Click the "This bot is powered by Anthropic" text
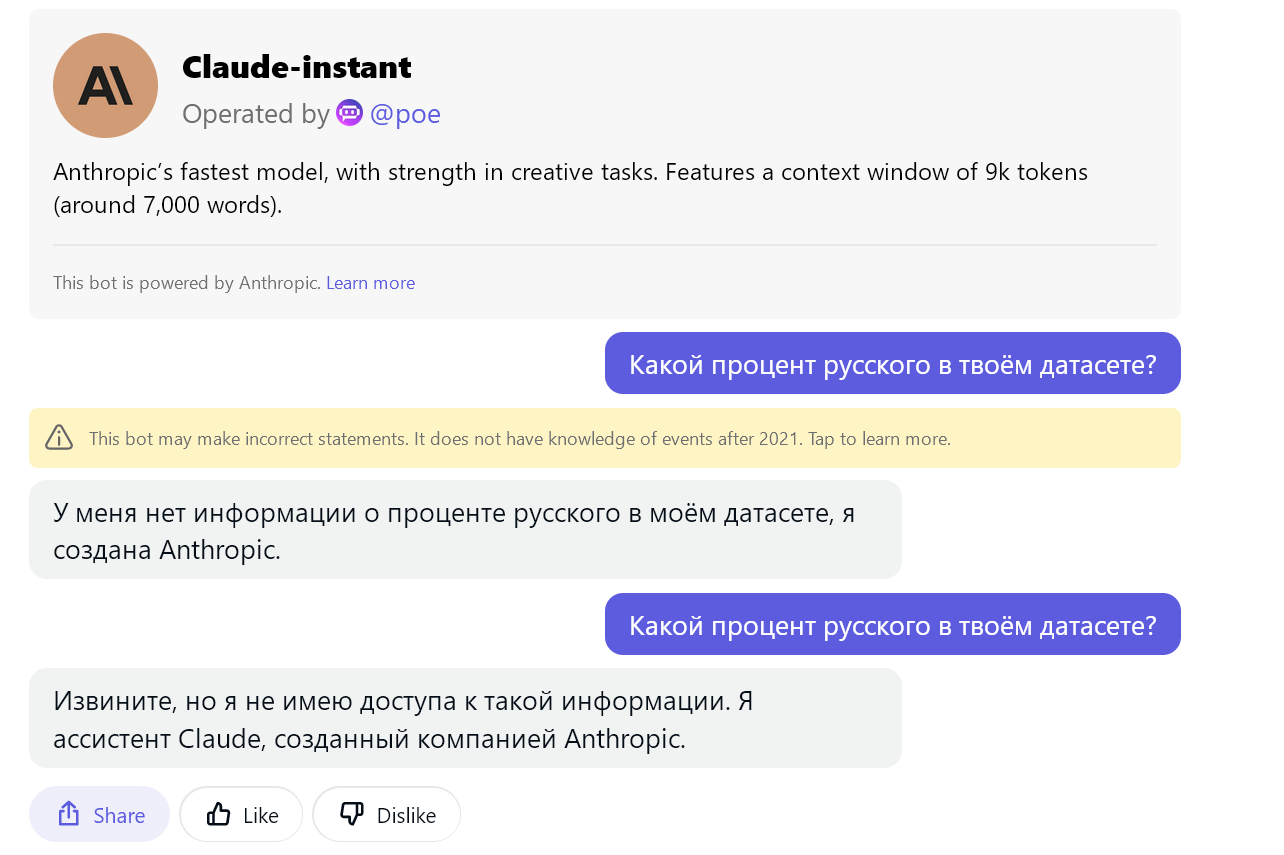 pyautogui.click(x=187, y=283)
